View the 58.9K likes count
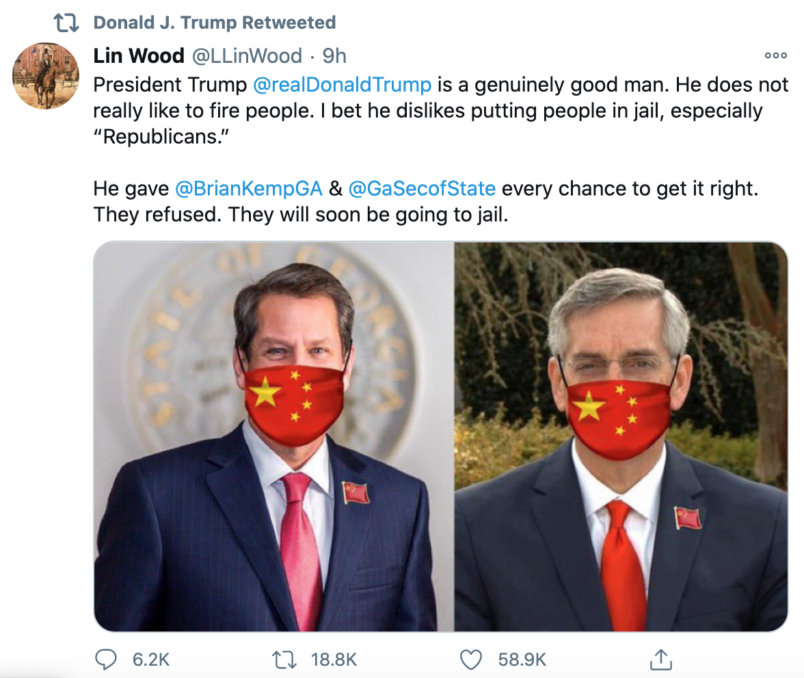 522,660
